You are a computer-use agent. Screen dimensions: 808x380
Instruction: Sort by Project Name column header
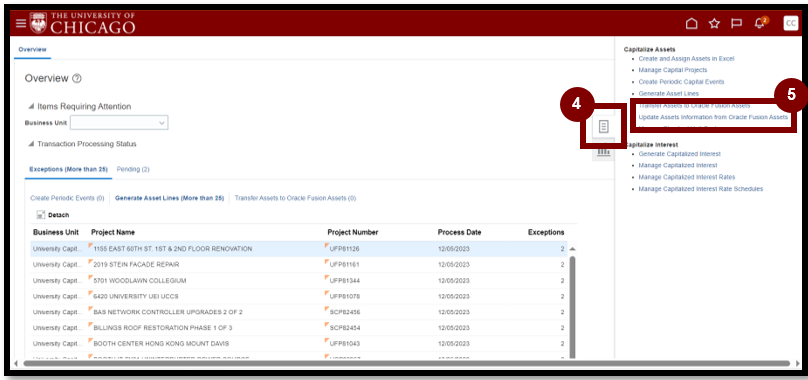[113, 233]
